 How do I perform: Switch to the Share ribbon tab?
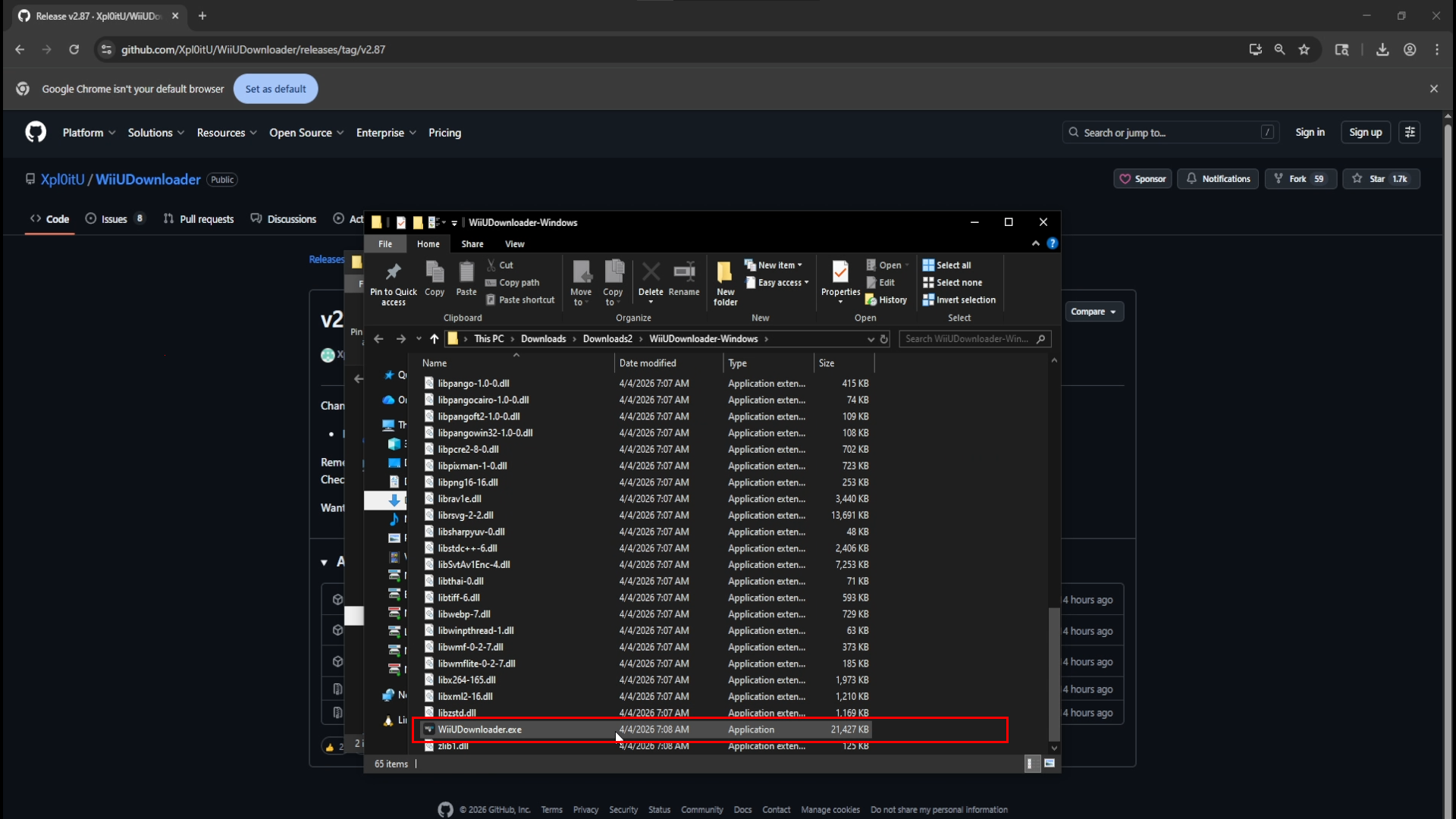point(472,244)
